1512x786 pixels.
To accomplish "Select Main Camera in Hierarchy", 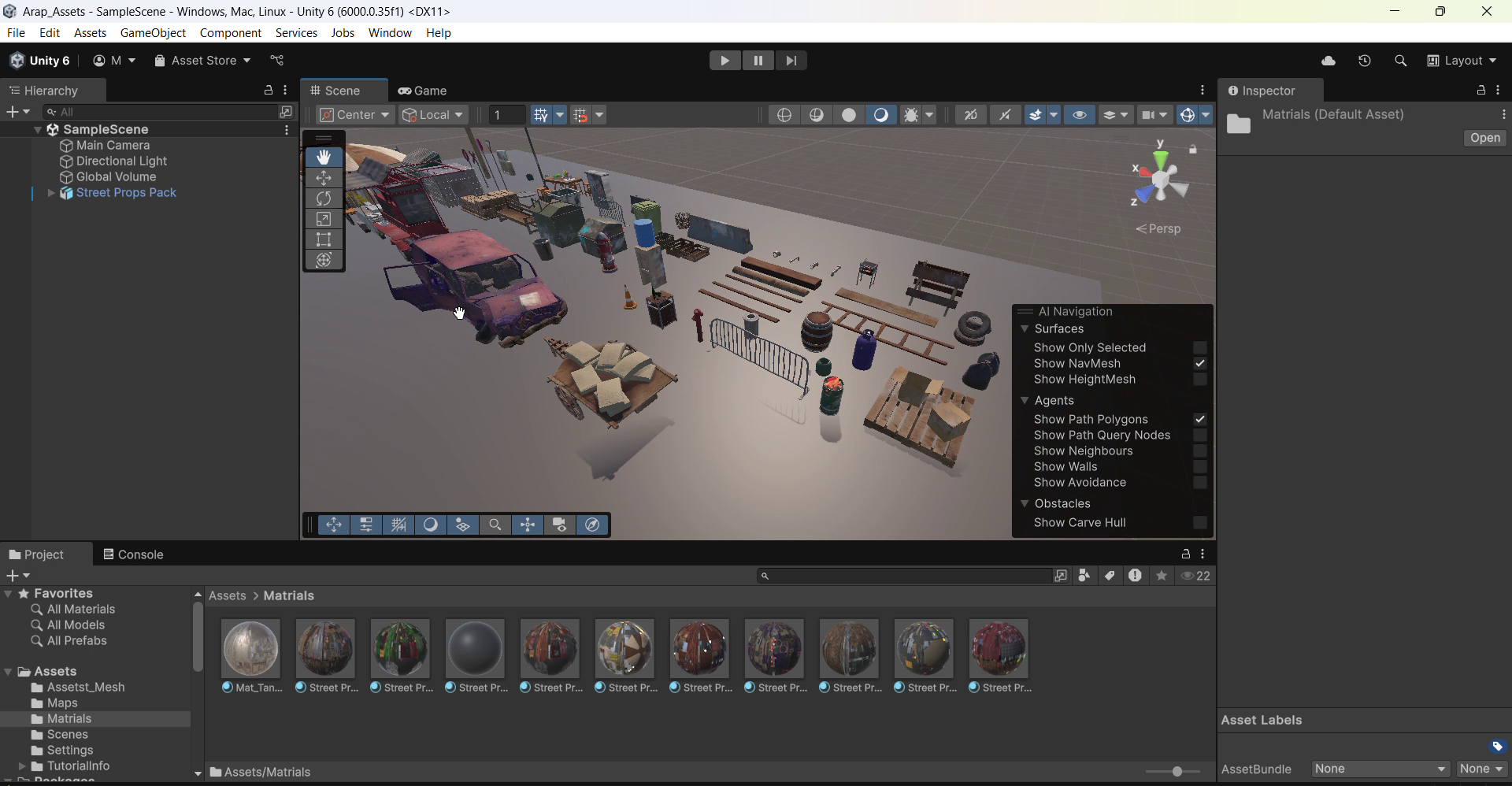I will click(113, 146).
